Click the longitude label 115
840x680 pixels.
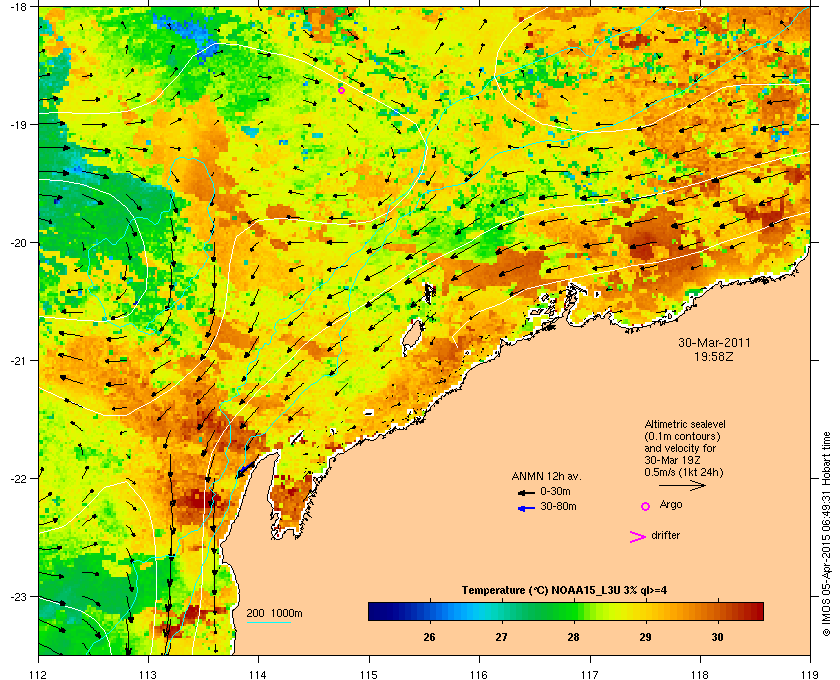[369, 675]
